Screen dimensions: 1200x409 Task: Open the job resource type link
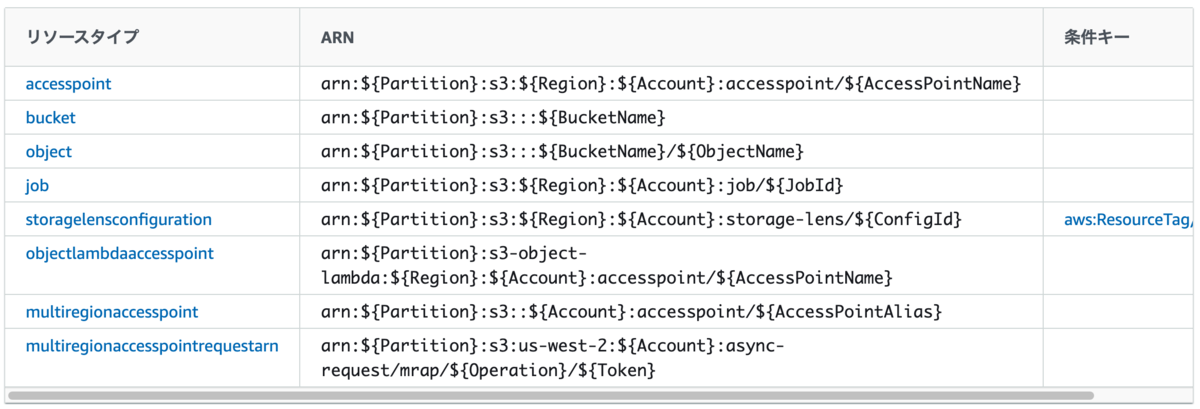[x=37, y=186]
